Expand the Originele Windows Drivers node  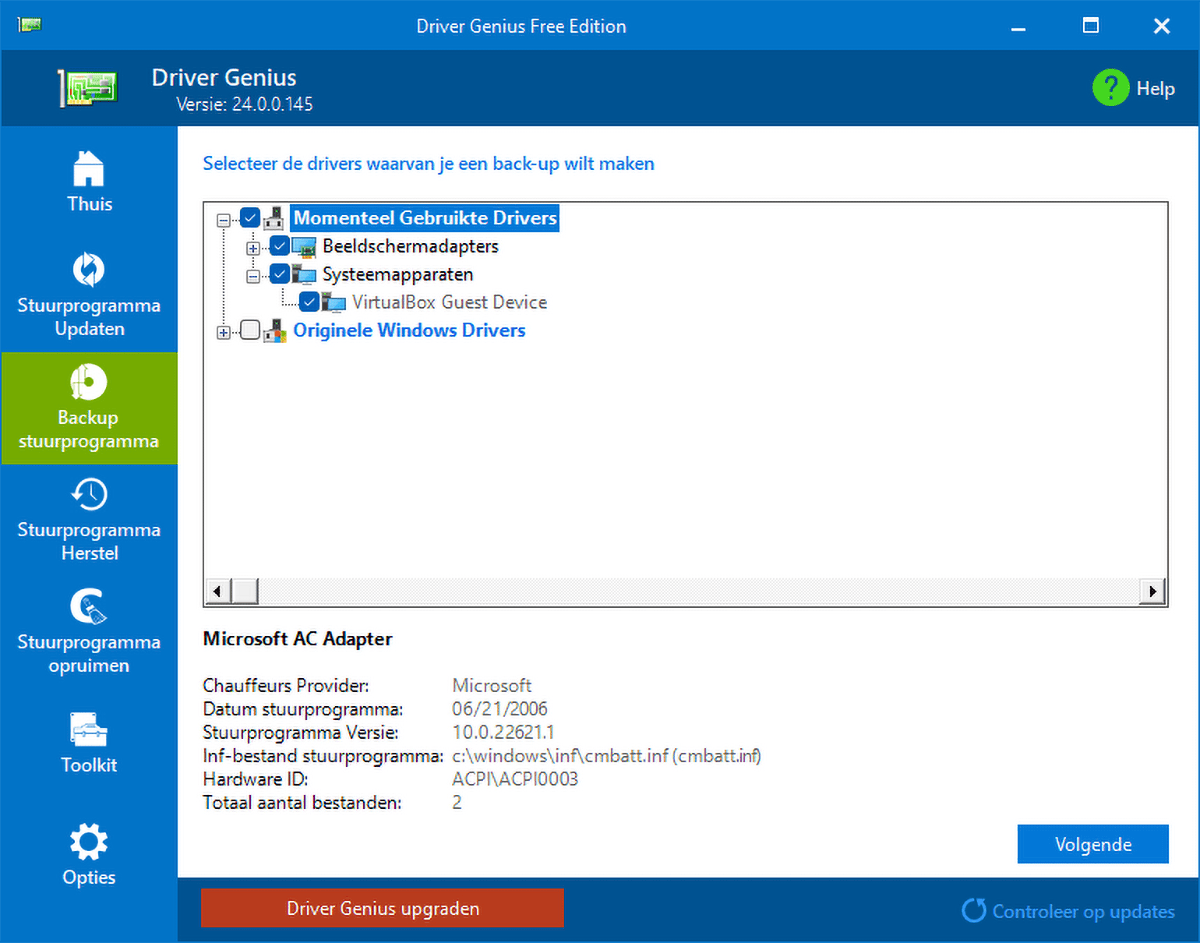click(x=223, y=332)
